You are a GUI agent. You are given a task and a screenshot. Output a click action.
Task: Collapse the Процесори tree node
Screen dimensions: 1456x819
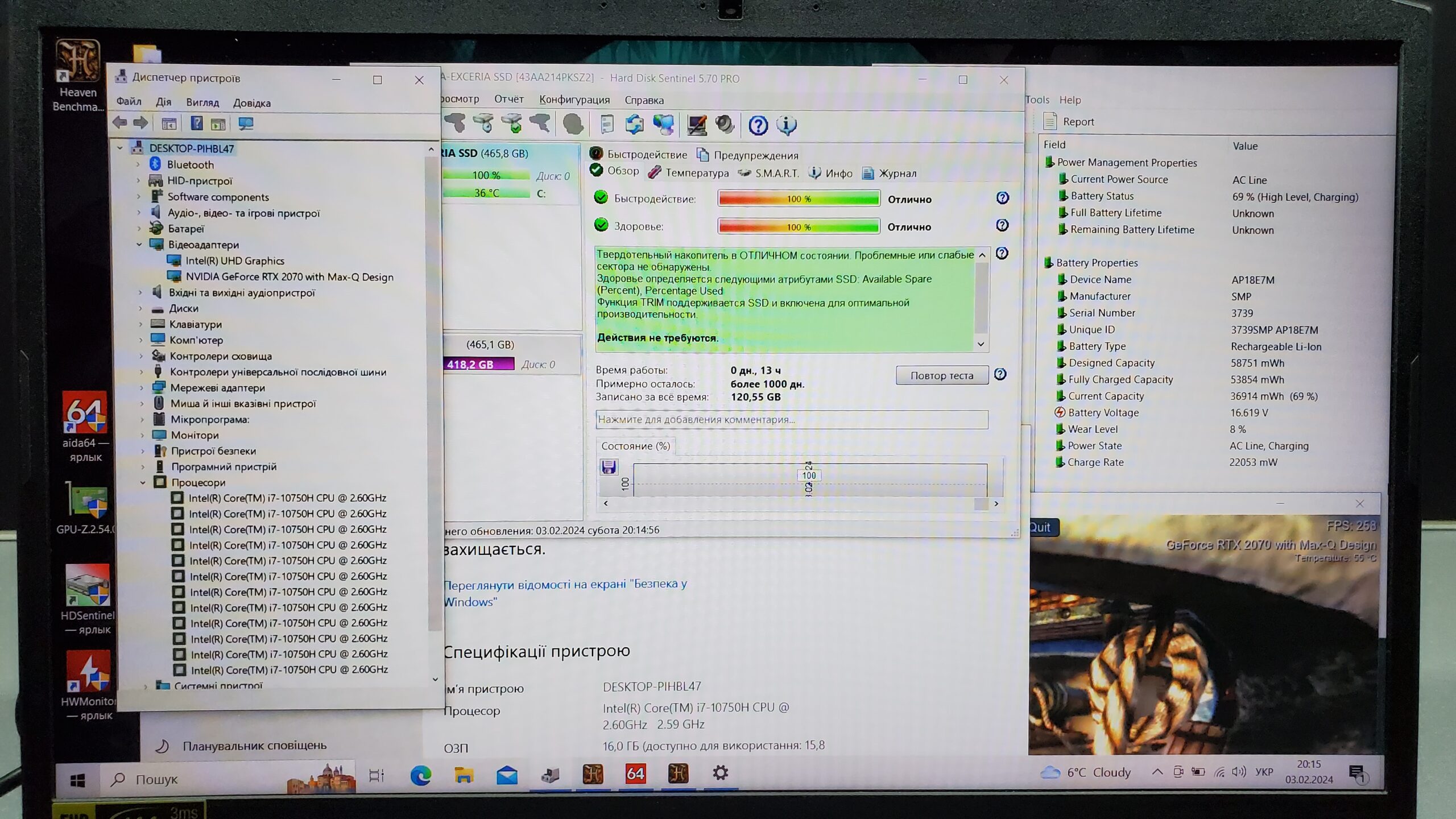(x=143, y=482)
